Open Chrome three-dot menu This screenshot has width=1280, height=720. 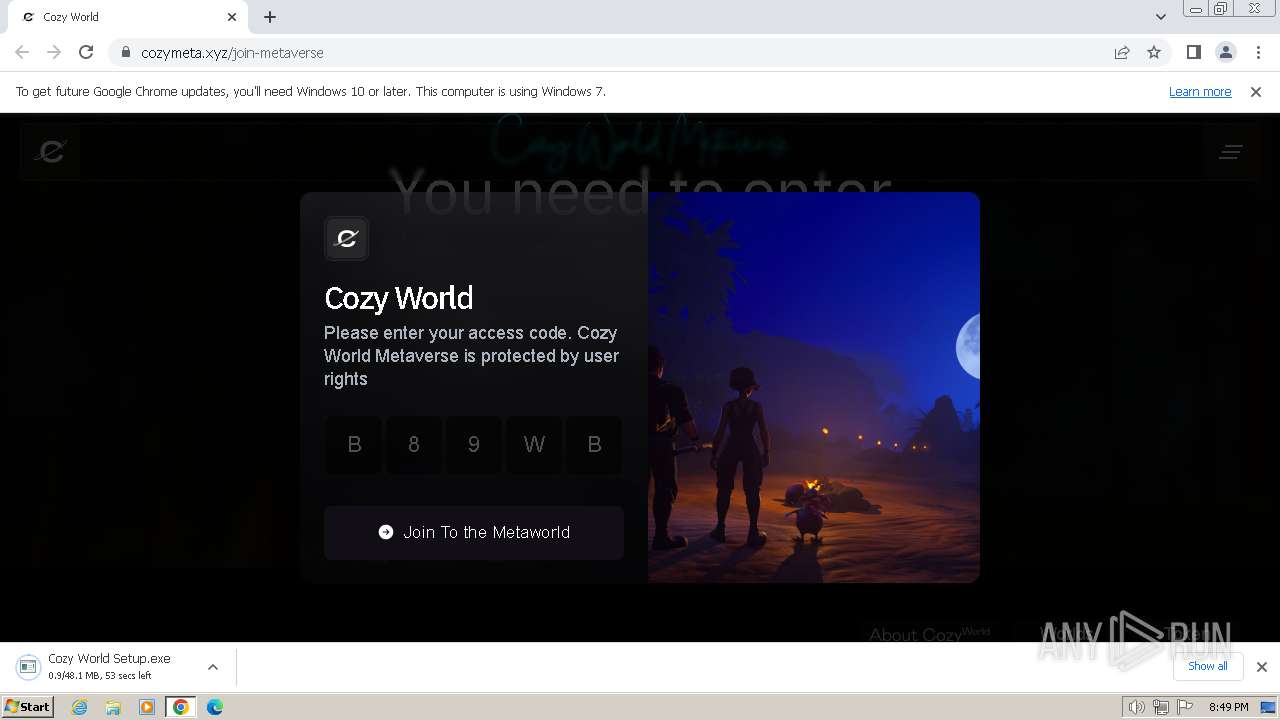1258,52
